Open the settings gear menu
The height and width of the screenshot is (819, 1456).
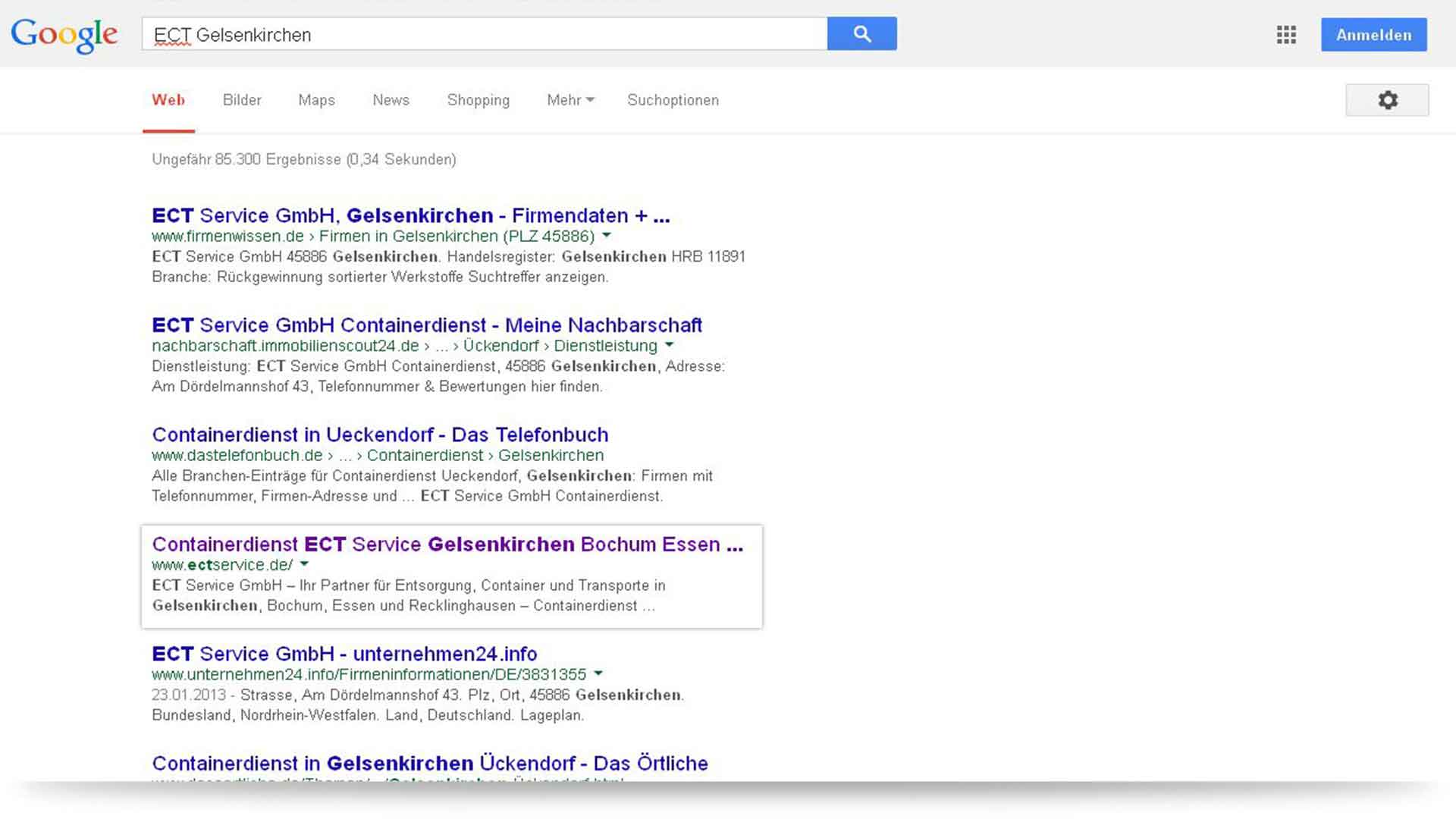click(x=1387, y=100)
